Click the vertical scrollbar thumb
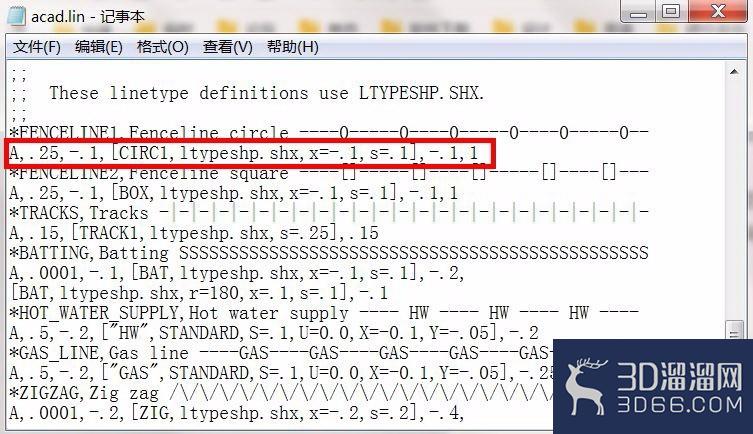 pyautogui.click(x=734, y=330)
